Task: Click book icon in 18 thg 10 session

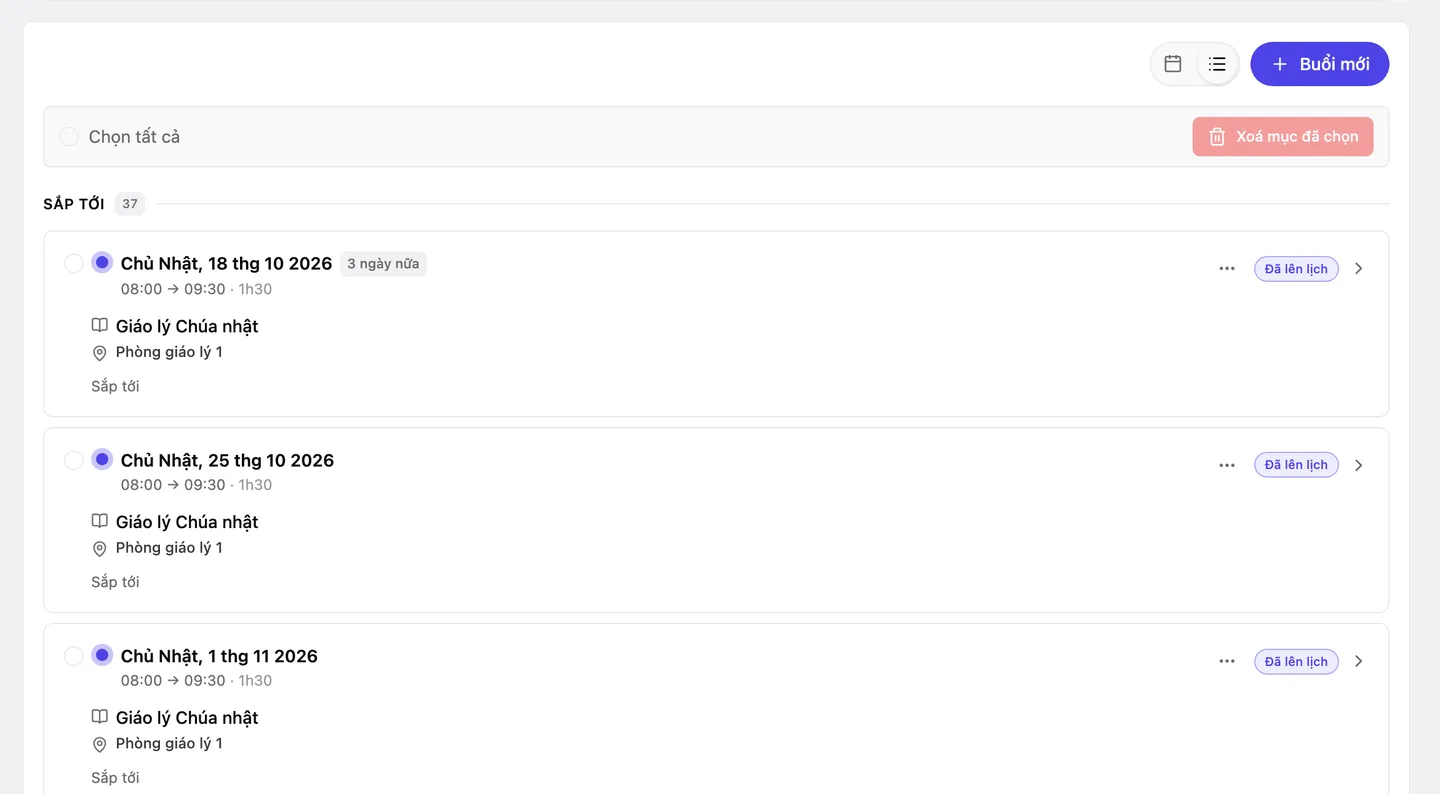Action: 100,326
